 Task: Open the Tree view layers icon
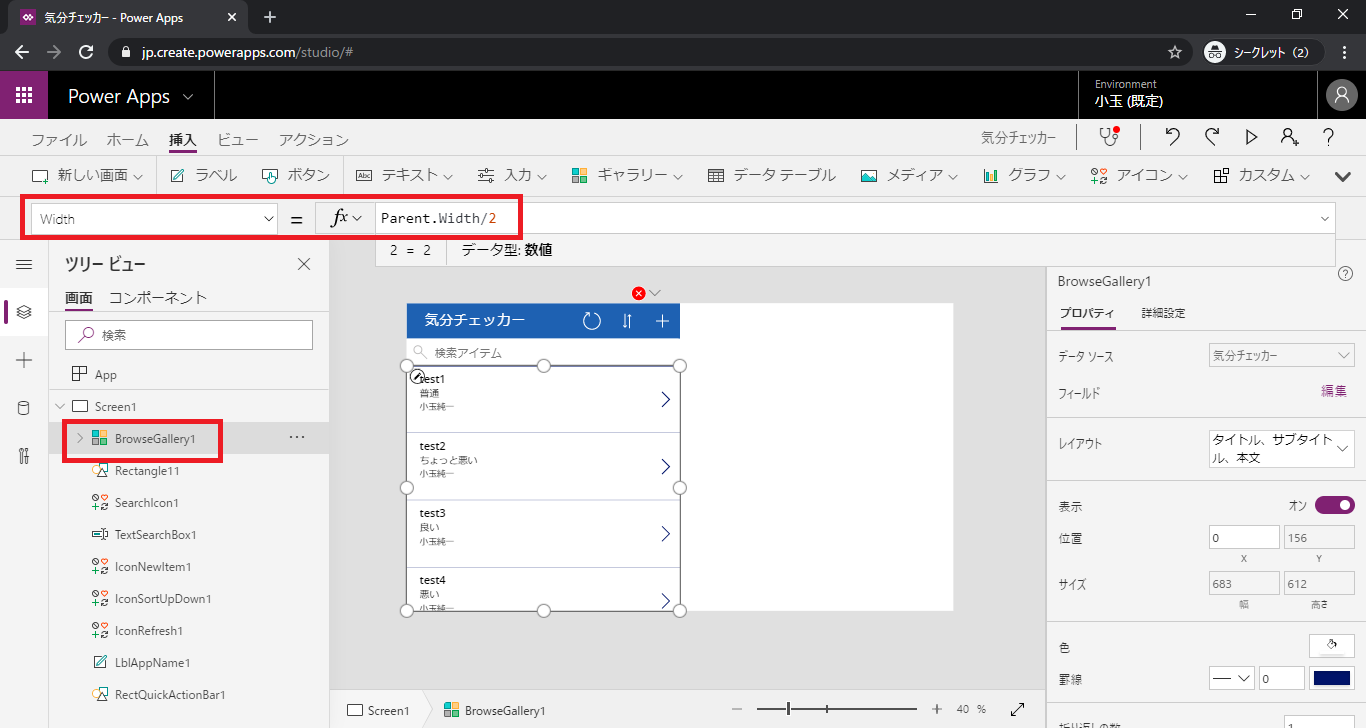click(24, 312)
